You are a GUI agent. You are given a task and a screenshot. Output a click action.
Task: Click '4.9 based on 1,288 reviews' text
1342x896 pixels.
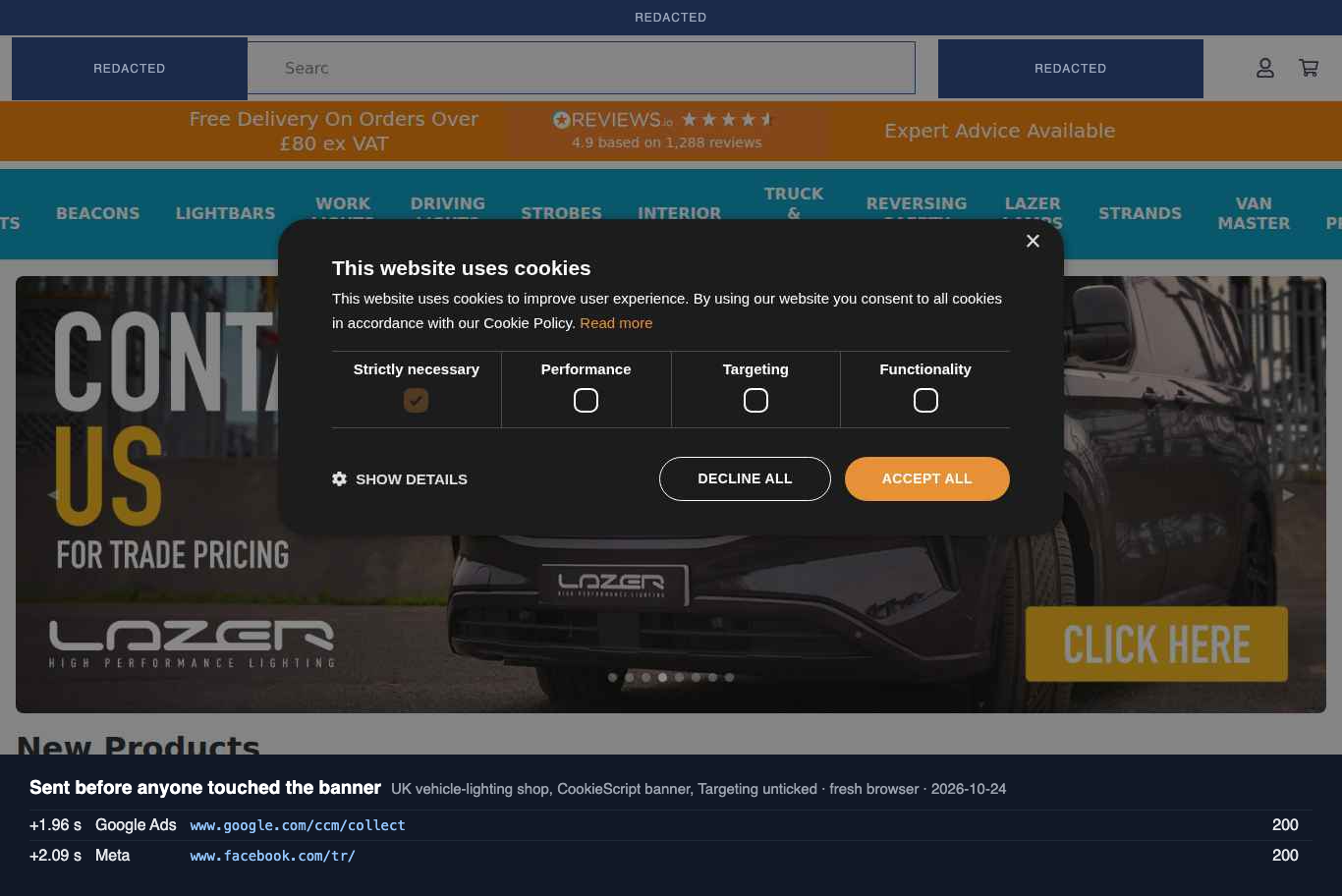(667, 142)
